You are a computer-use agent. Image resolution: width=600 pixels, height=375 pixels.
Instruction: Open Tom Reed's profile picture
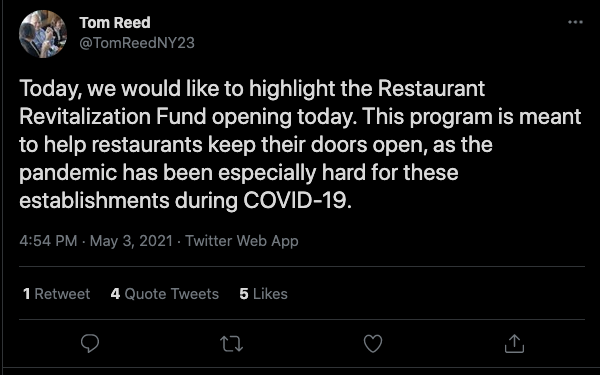point(43,34)
